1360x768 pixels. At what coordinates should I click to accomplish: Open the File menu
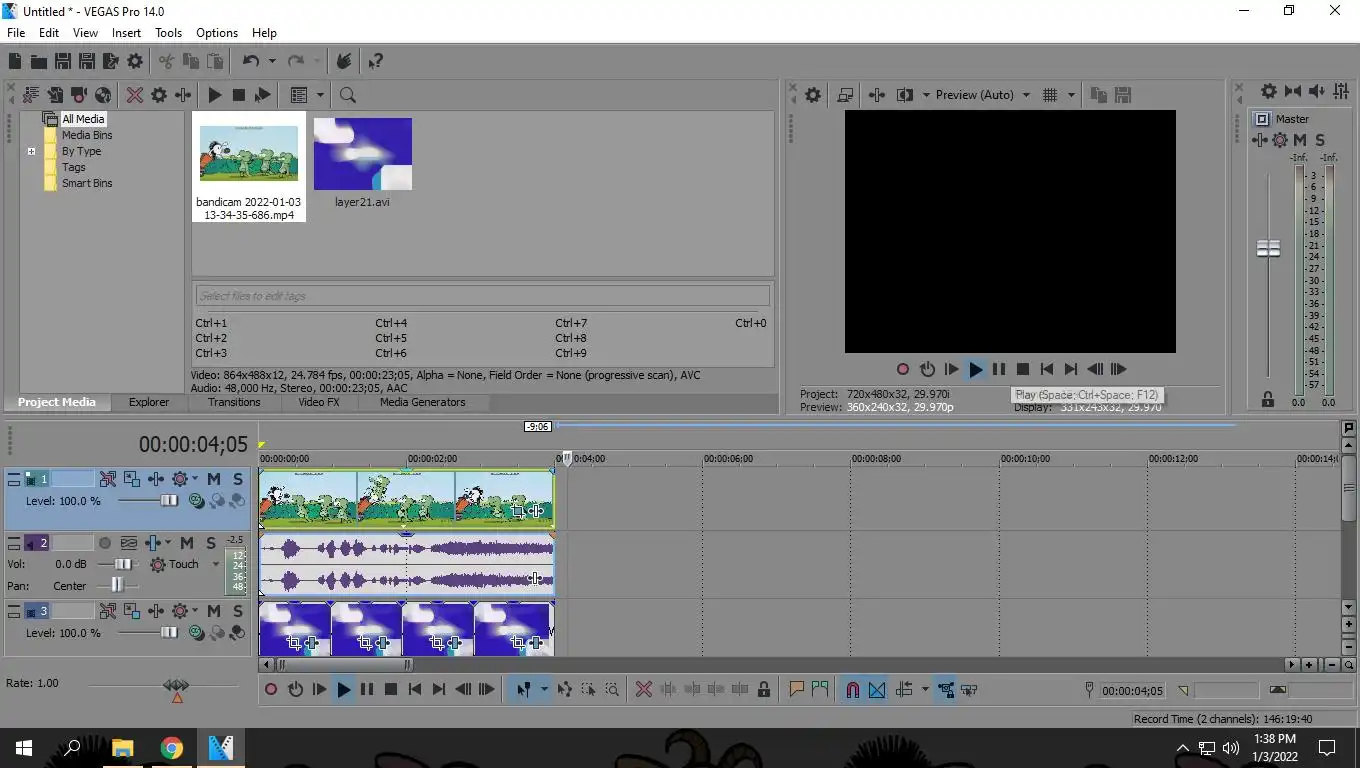(16, 33)
